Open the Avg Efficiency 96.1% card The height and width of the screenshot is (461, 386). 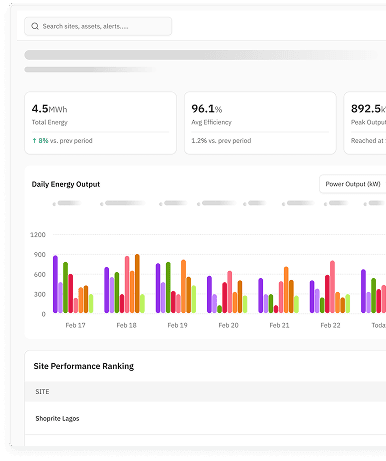(260, 123)
